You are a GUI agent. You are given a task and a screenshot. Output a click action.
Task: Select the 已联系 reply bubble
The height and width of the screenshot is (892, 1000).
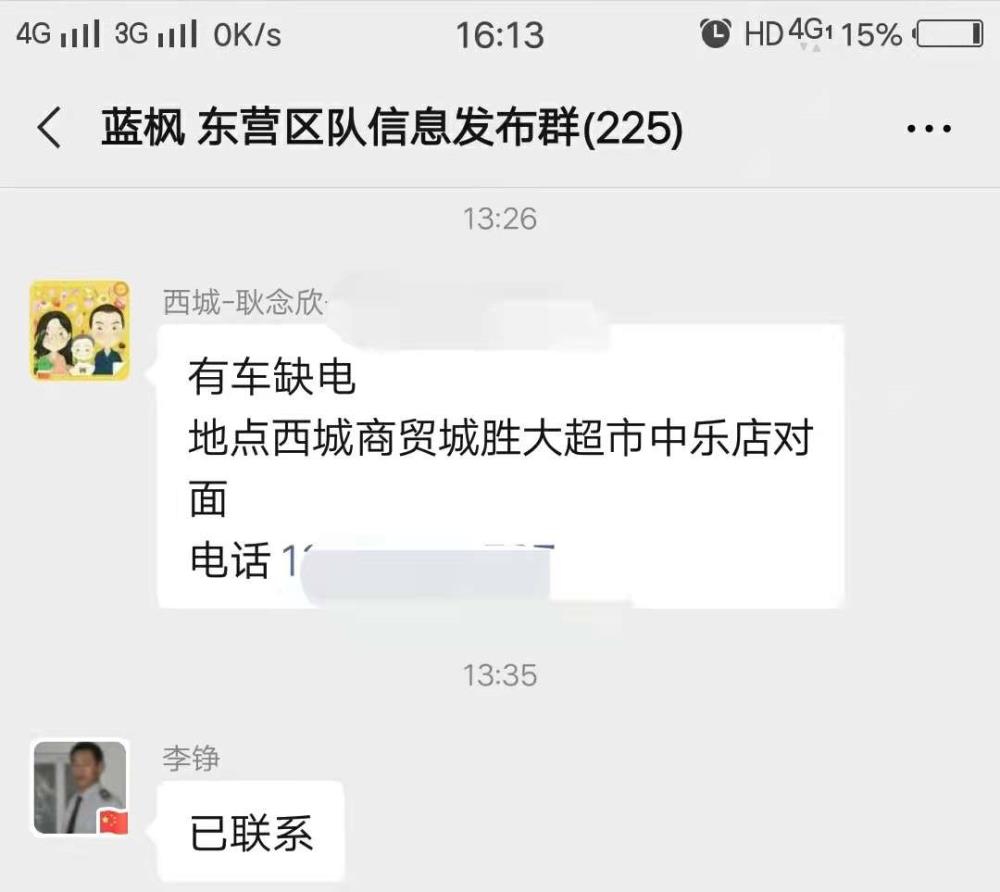pos(251,832)
